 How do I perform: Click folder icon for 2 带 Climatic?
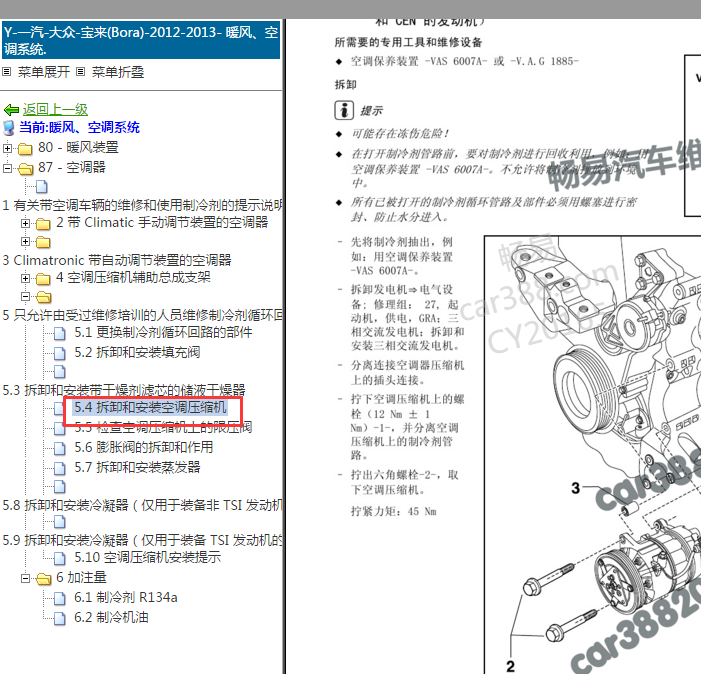(x=43, y=223)
